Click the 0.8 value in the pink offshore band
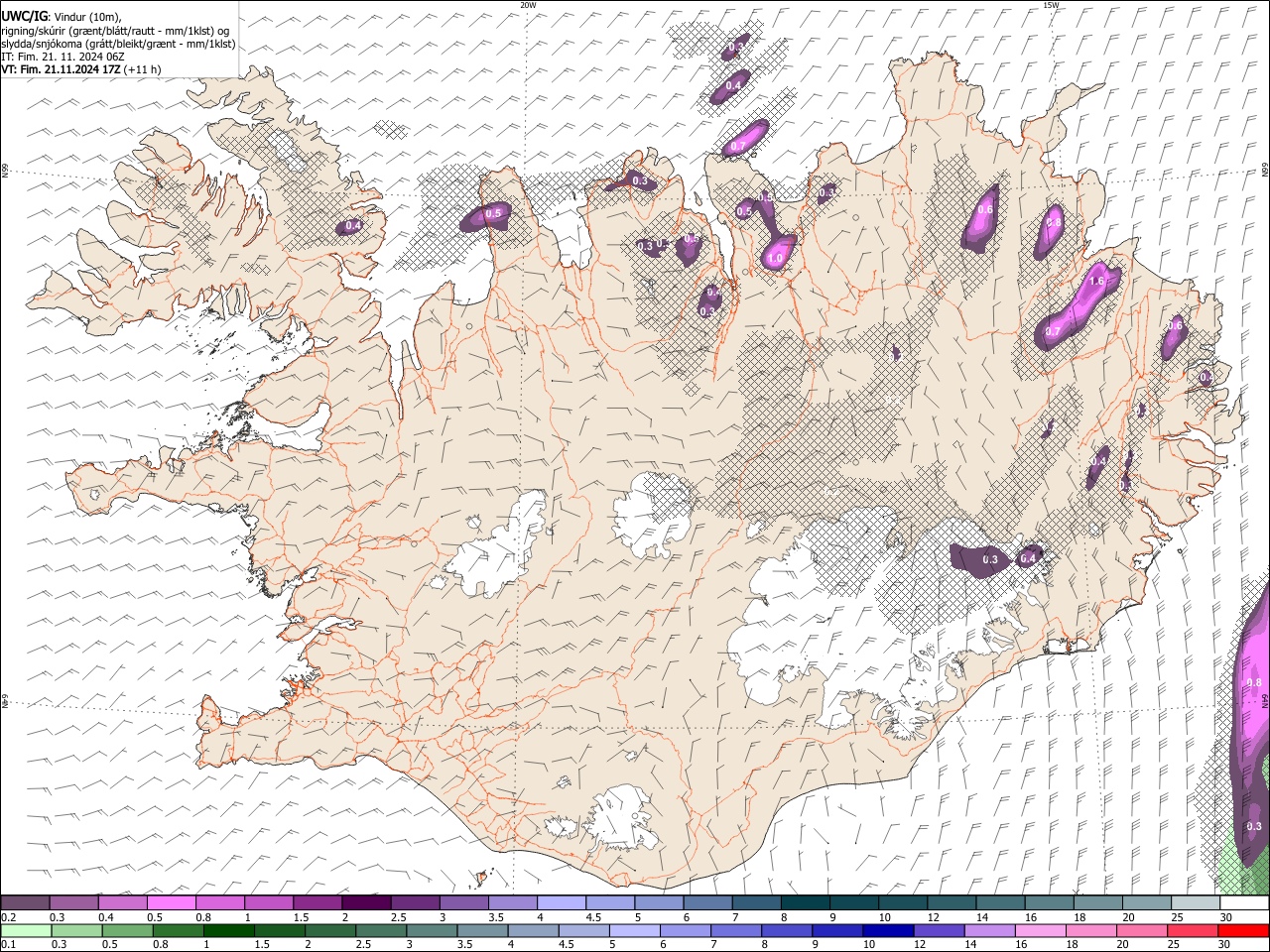This screenshot has width=1270, height=952. [x=1253, y=682]
